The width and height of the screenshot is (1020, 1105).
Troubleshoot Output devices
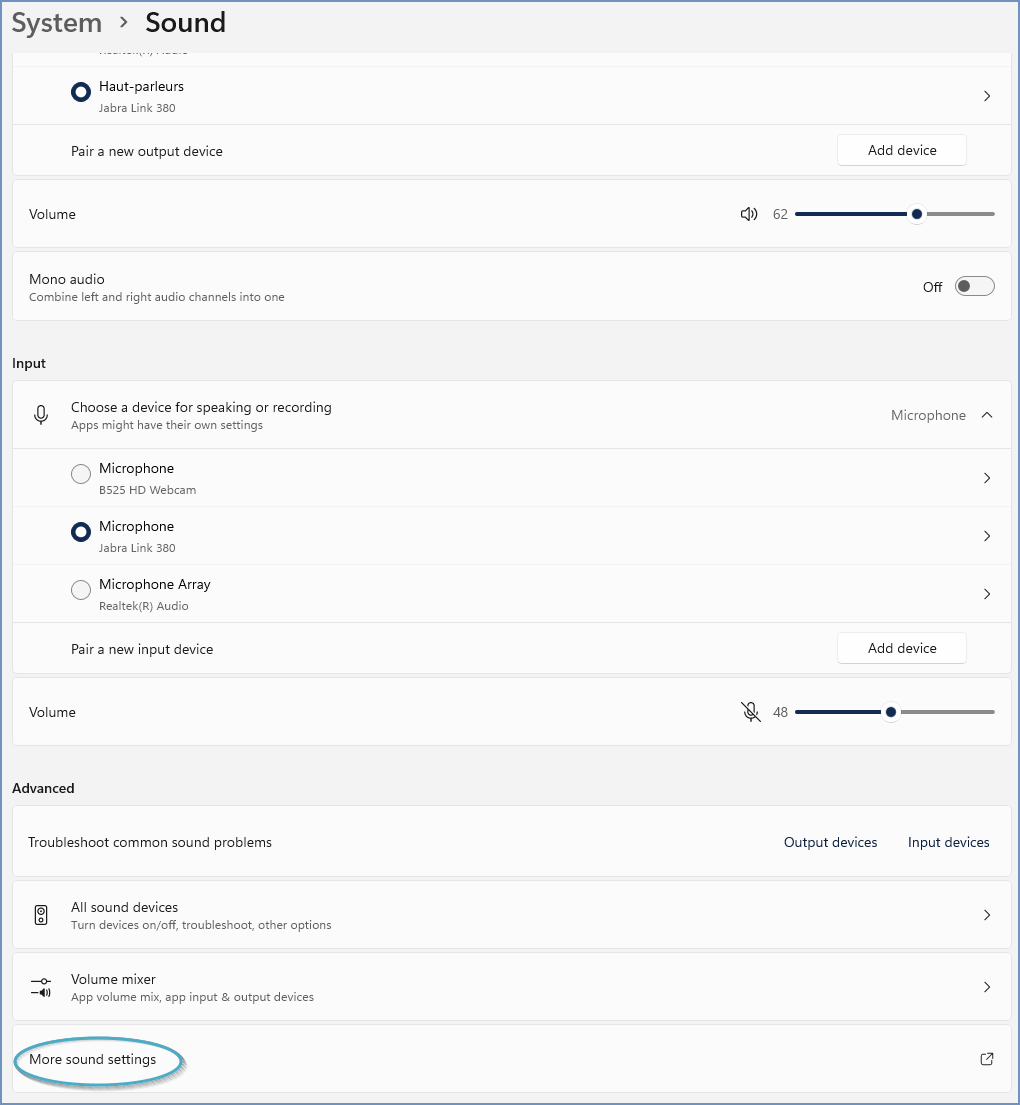pos(830,842)
